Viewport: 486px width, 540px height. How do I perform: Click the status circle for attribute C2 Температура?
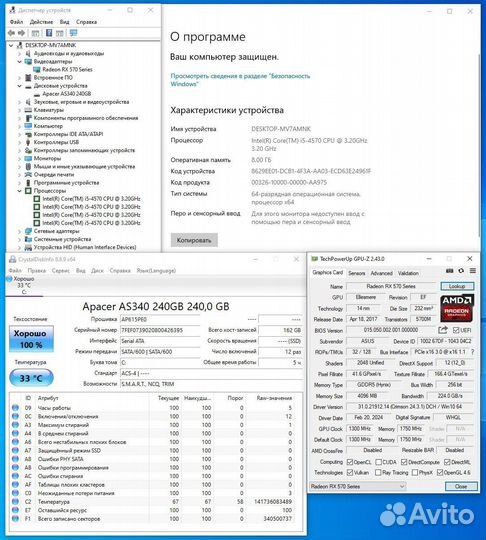pos(15,502)
